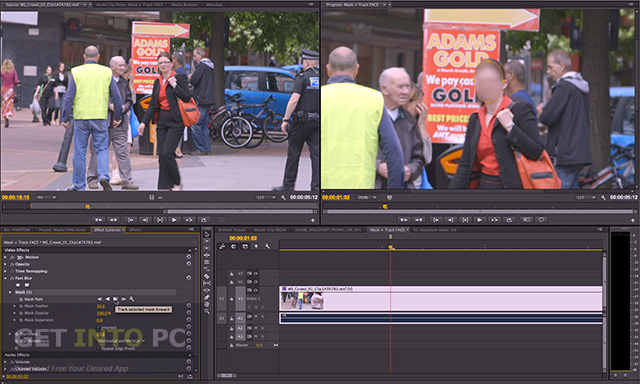Open timeline display settings wrench
The width and height of the screenshot is (640, 384).
pos(267,246)
